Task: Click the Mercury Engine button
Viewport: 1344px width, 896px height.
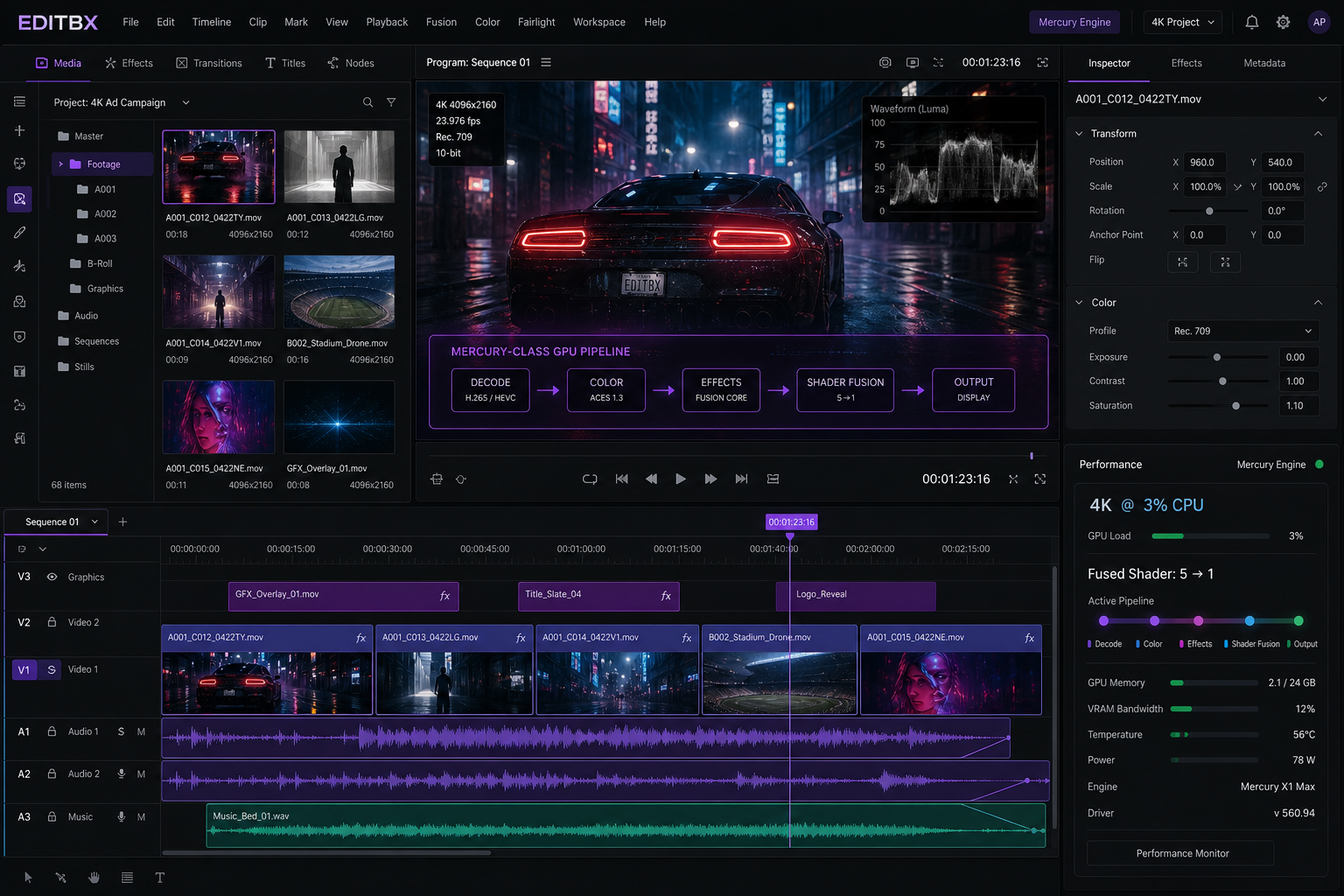Action: point(1074,22)
